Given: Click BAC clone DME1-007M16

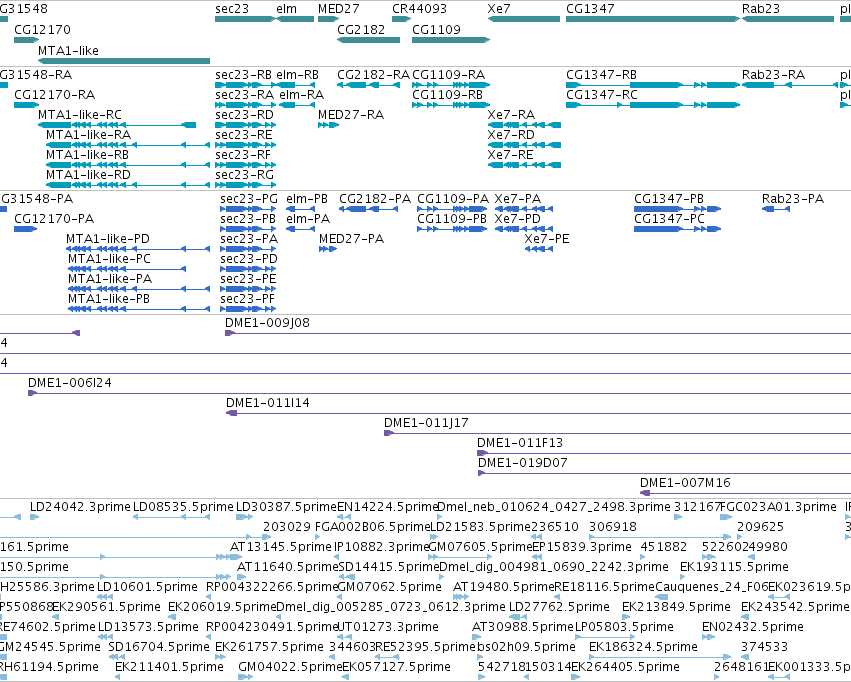Looking at the screenshot, I should pos(685,483).
